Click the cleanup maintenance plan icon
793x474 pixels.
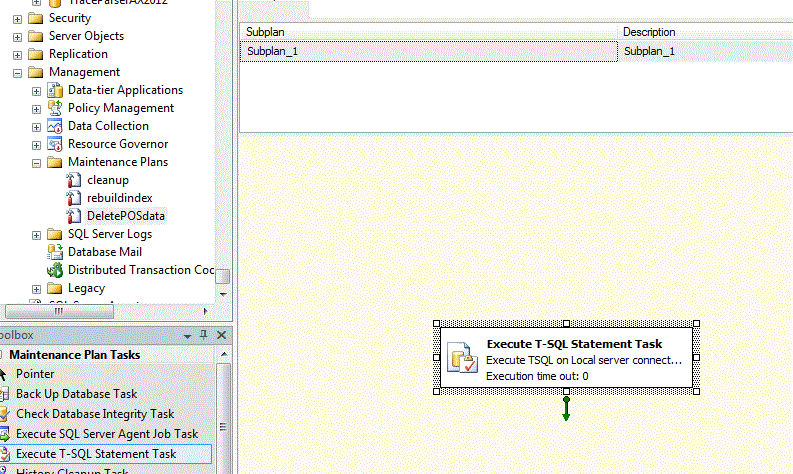click(73, 180)
